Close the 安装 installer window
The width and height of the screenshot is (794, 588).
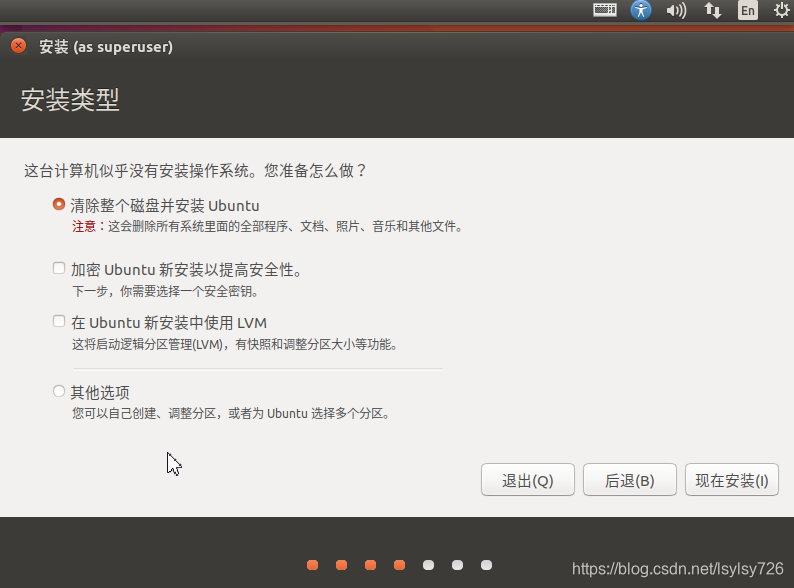tap(19, 46)
